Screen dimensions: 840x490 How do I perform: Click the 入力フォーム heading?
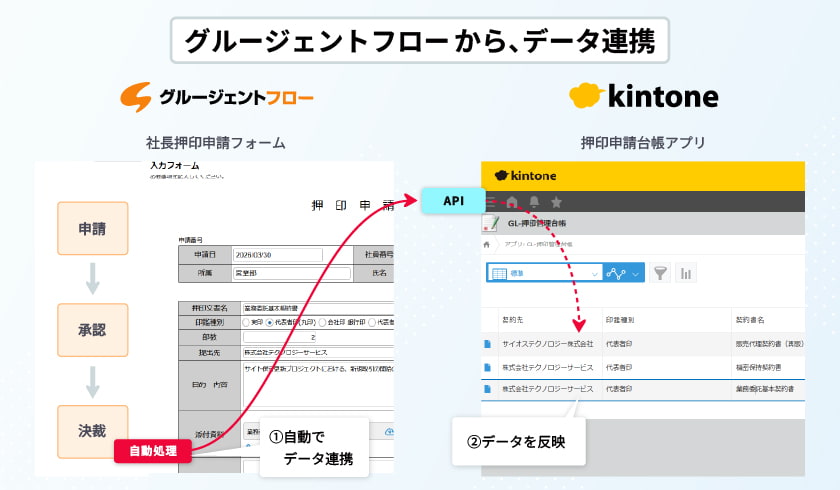click(x=174, y=166)
